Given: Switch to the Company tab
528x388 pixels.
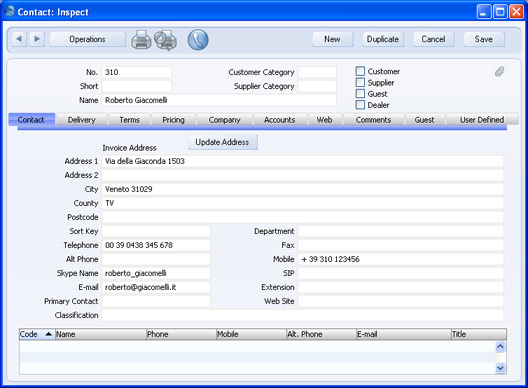Looking at the screenshot, I should pyautogui.click(x=225, y=120).
